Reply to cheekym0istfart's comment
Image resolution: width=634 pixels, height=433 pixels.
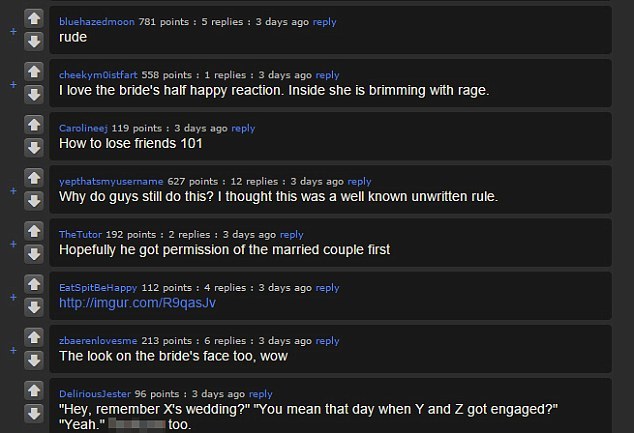coord(327,75)
